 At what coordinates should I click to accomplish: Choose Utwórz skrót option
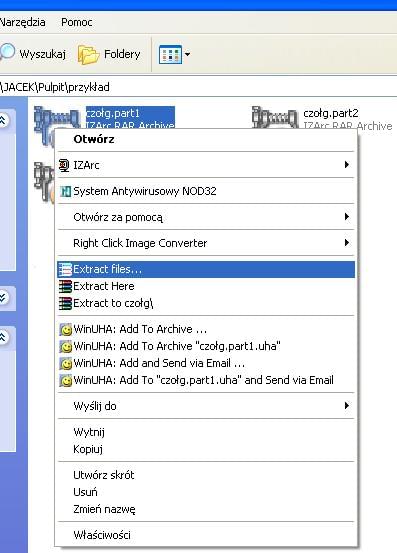(x=206, y=475)
